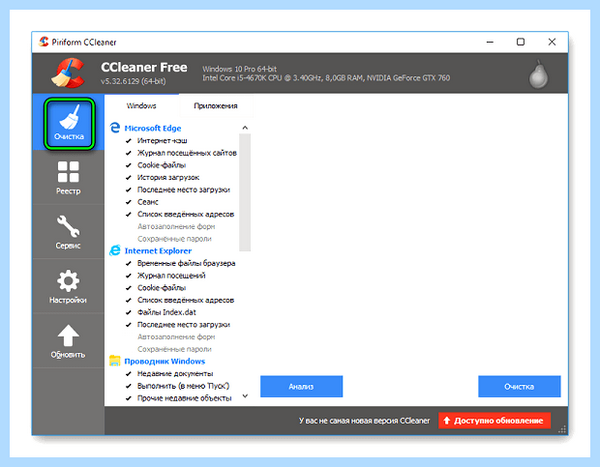Screen dimensions: 600x467
Task: Select the Internet Explorer group header
Action: coord(158,251)
